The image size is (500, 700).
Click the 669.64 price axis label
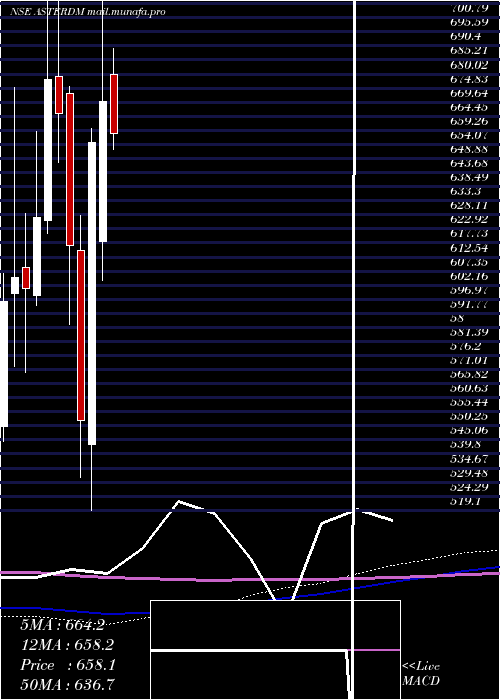coord(470,93)
